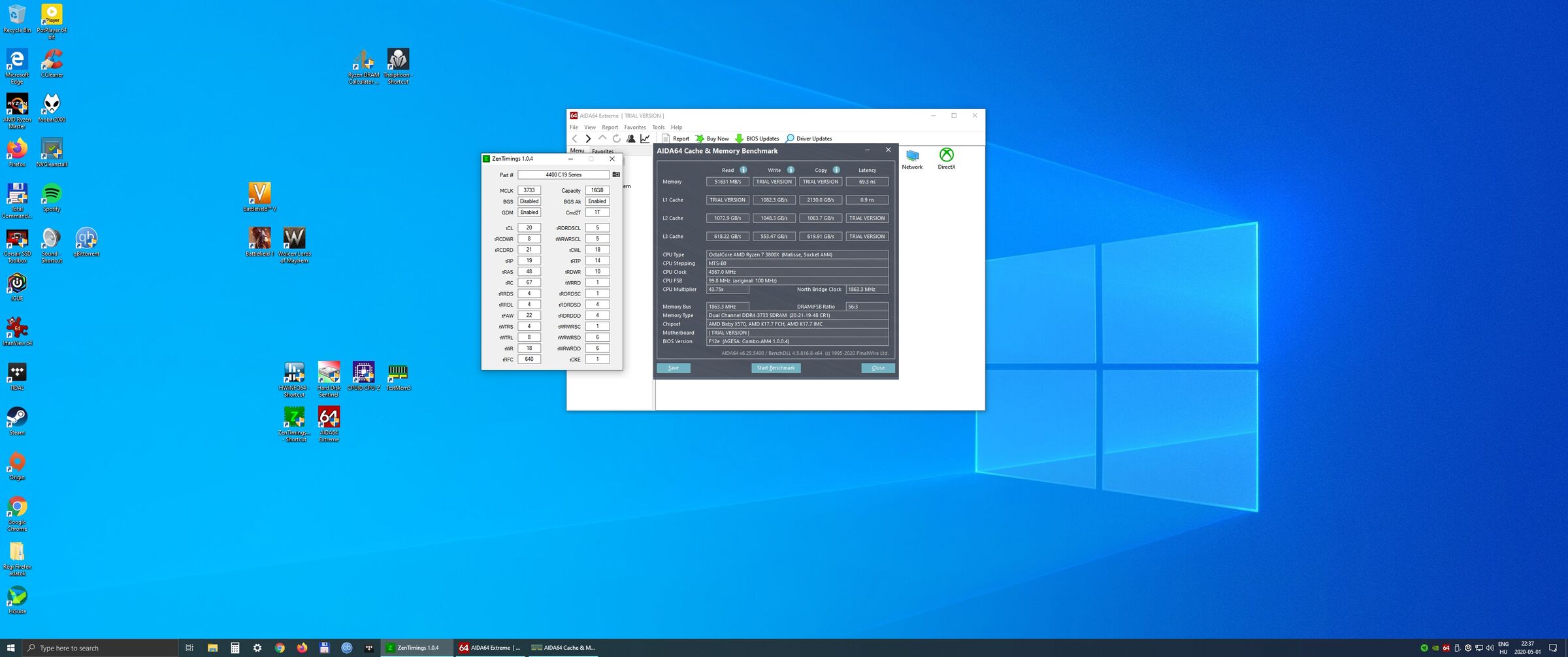Select the Corsair SSD Toolbox desktop icon
The height and width of the screenshot is (657, 1568).
pyautogui.click(x=17, y=246)
